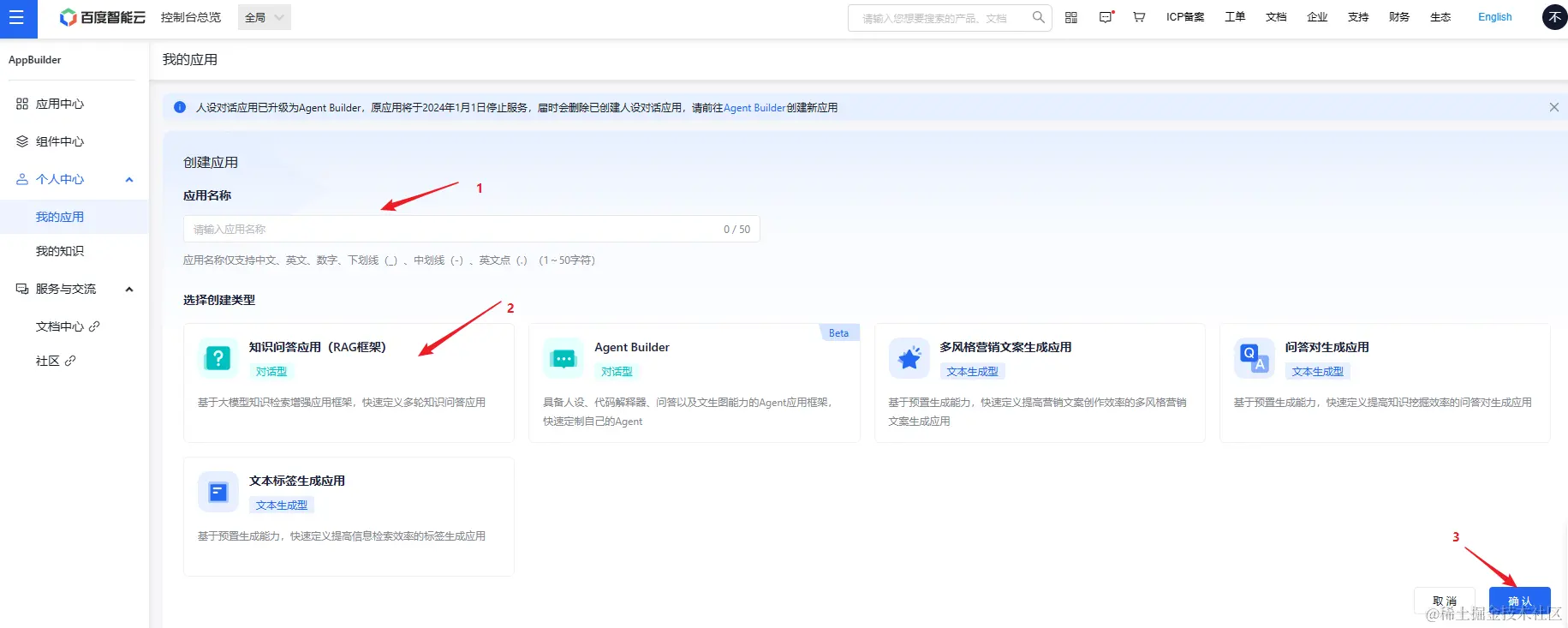Select 我的应用 in sidebar

pos(75,217)
